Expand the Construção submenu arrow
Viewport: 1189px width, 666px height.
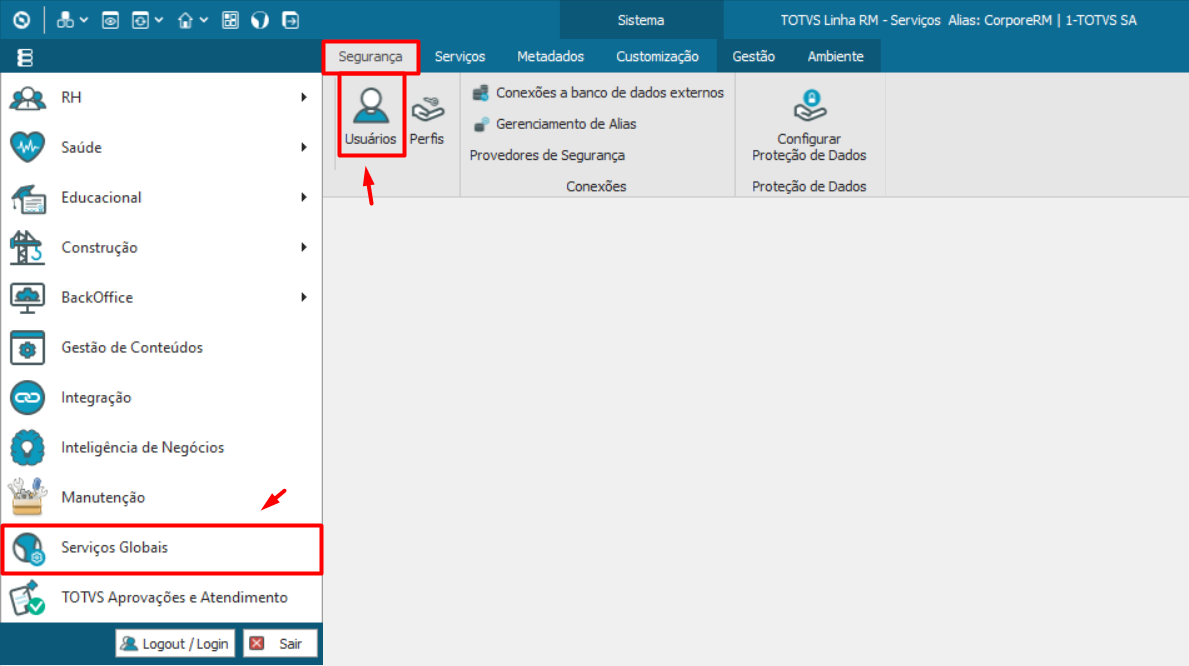303,247
